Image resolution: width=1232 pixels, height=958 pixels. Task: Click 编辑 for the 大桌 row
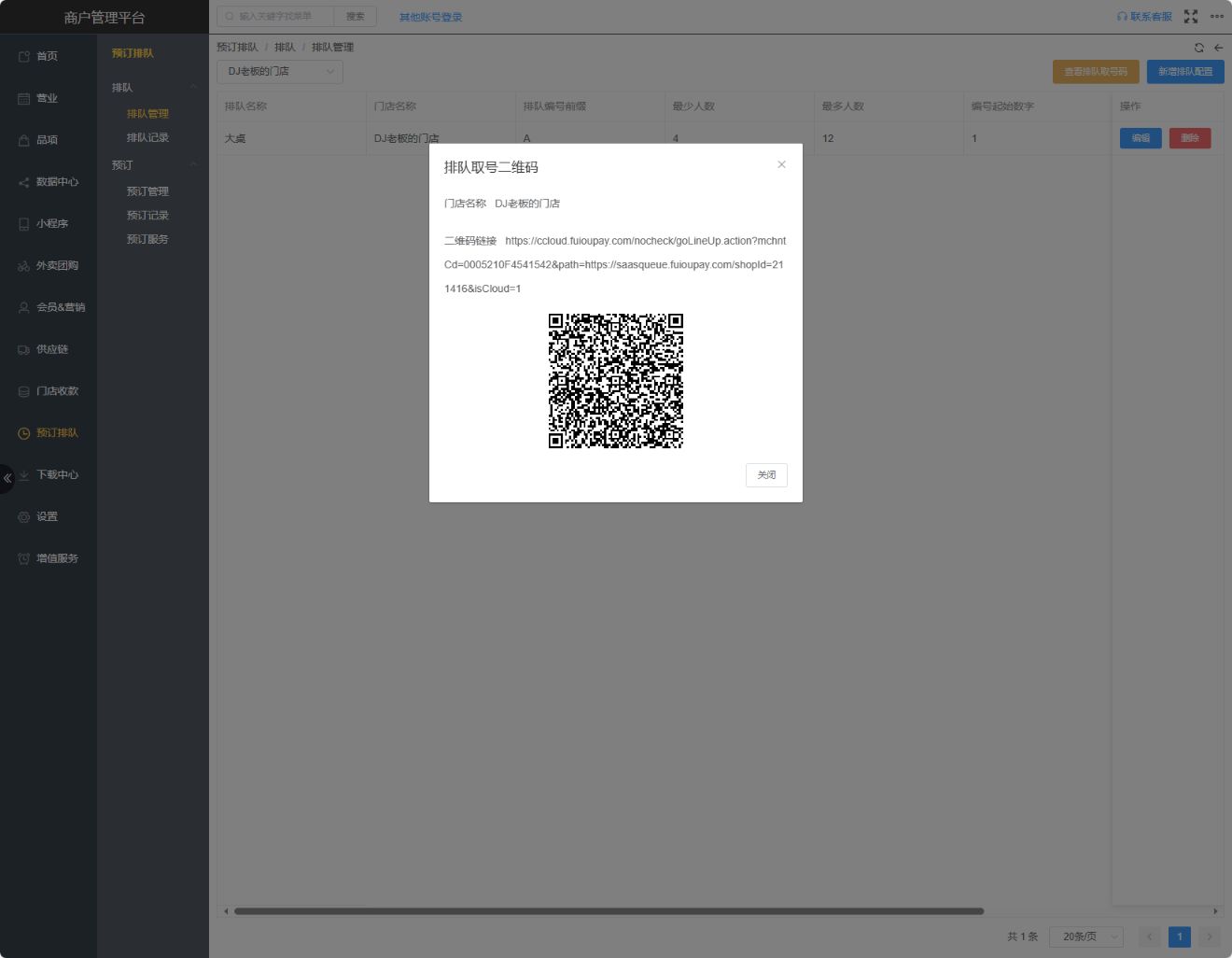coord(1141,138)
